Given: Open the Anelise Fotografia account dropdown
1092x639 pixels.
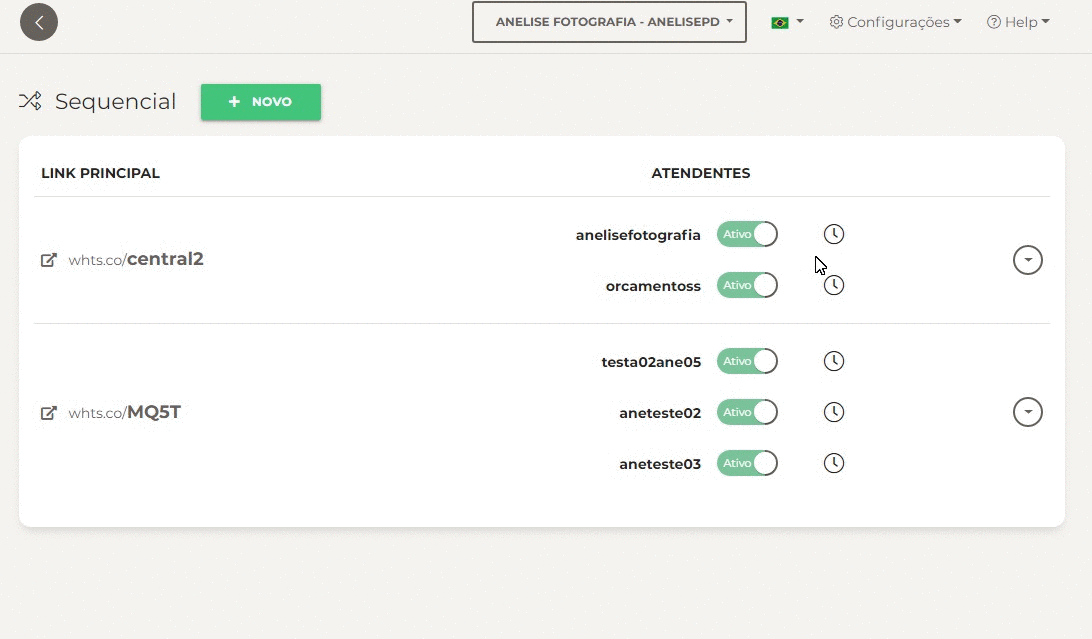Looking at the screenshot, I should click(x=609, y=22).
